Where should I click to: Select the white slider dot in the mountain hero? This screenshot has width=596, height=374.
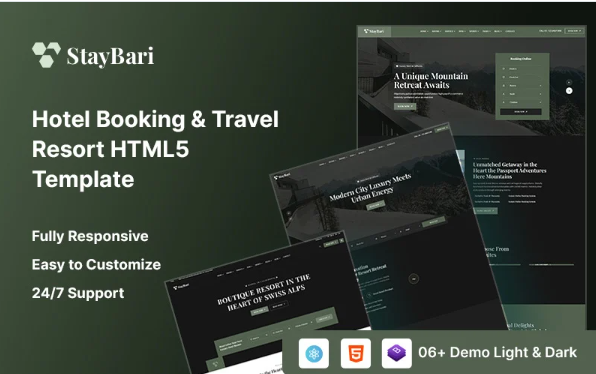pyautogui.click(x=569, y=90)
